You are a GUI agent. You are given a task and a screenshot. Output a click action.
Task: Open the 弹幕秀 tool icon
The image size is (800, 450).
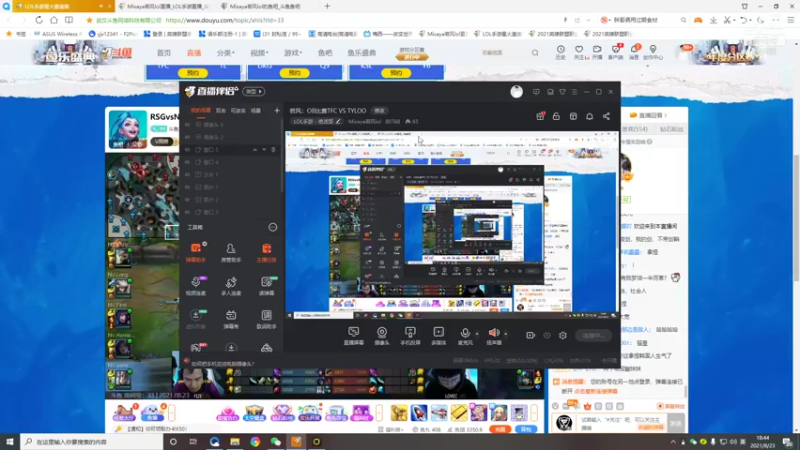(x=231, y=319)
